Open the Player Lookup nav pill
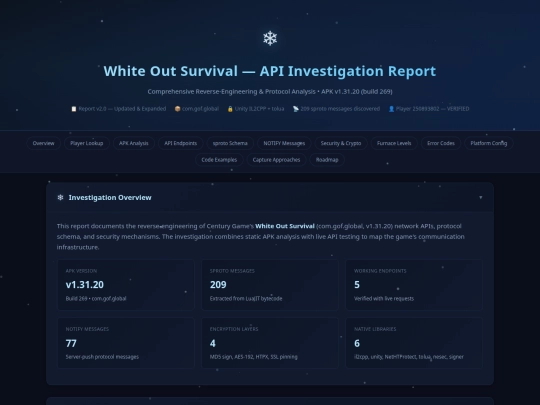540x405 pixels. point(87,143)
